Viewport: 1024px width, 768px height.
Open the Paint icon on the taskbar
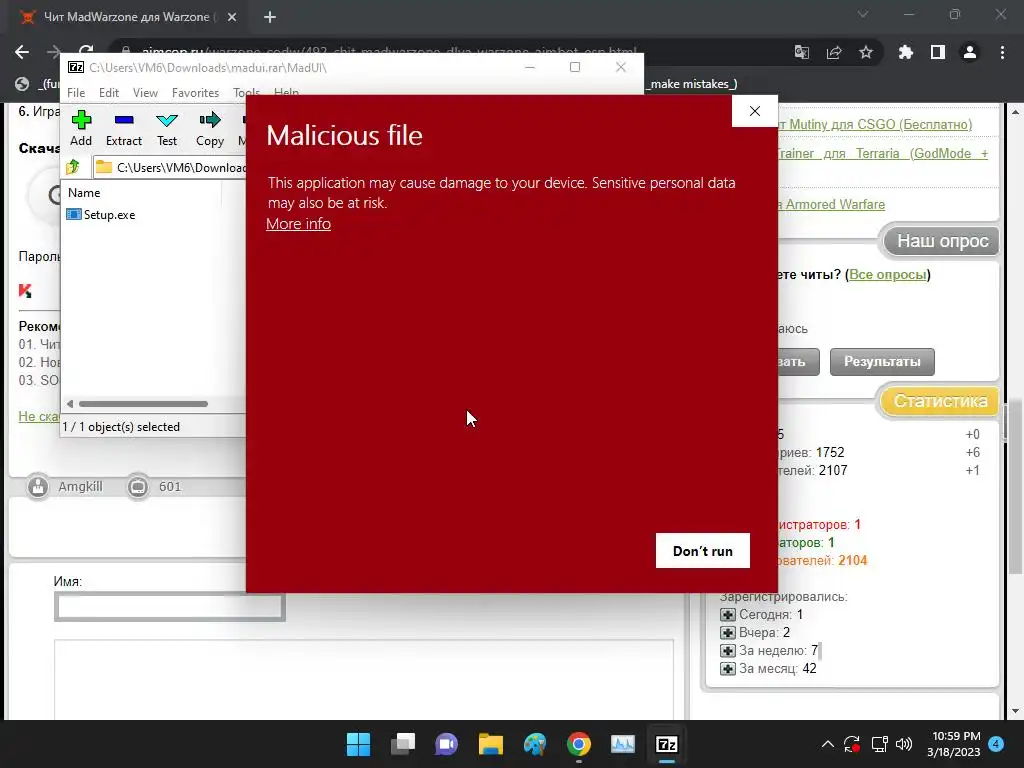click(x=534, y=744)
